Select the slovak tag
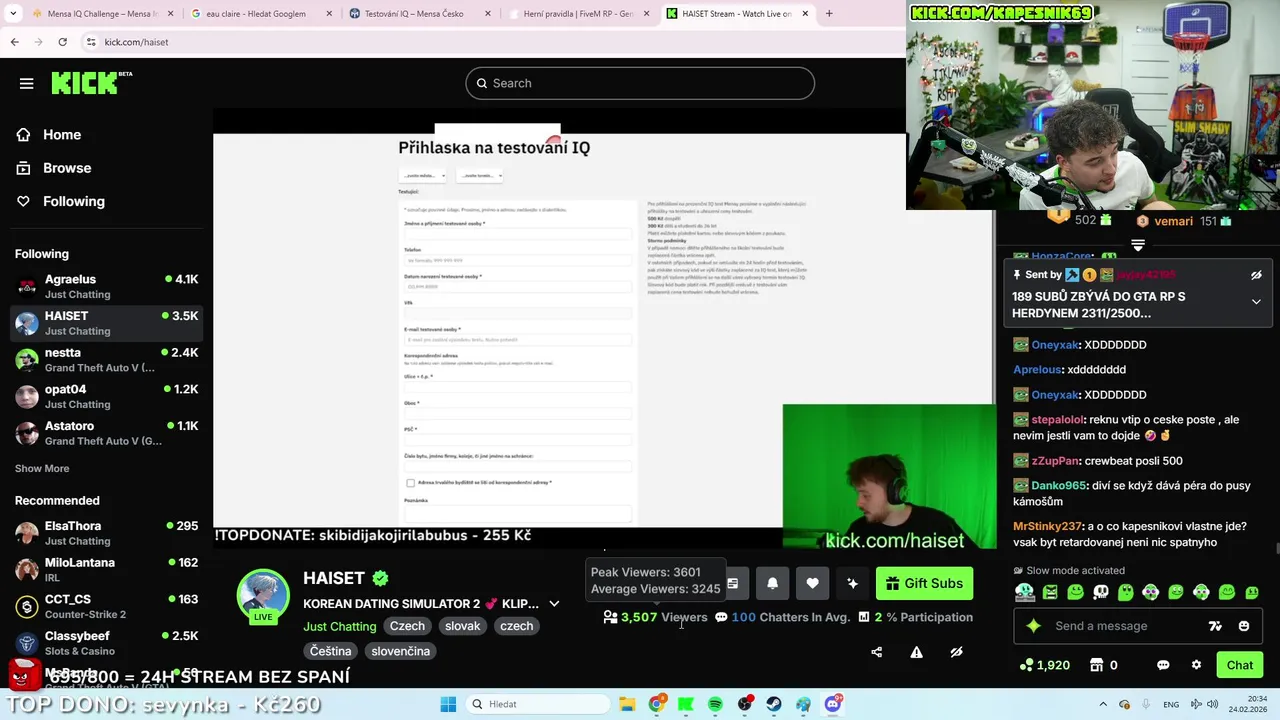This screenshot has height=720, width=1280. pyautogui.click(x=462, y=626)
